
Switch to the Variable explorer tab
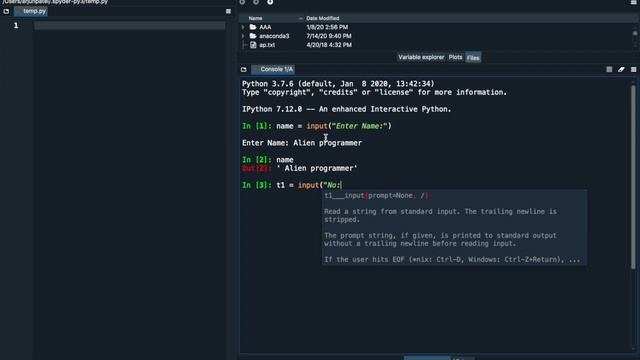[421, 58]
